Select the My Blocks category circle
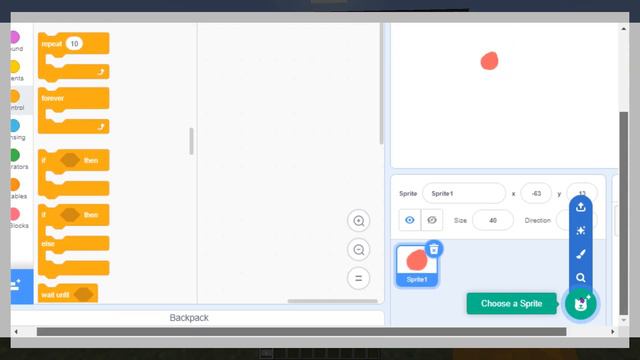The width and height of the screenshot is (640, 360). tap(15, 214)
